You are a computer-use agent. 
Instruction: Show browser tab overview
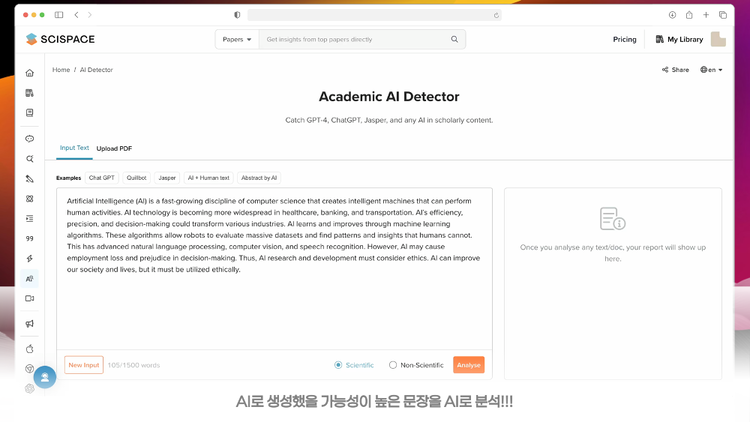pyautogui.click(x=723, y=15)
